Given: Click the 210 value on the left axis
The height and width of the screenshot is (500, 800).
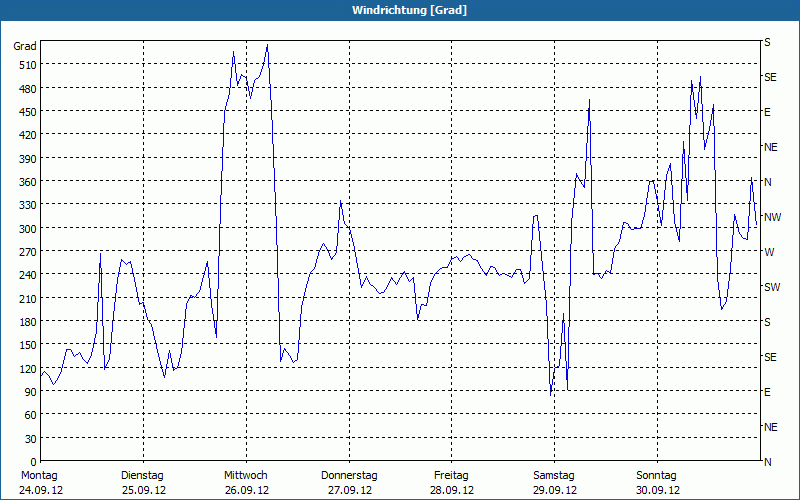Looking at the screenshot, I should coord(28,298).
